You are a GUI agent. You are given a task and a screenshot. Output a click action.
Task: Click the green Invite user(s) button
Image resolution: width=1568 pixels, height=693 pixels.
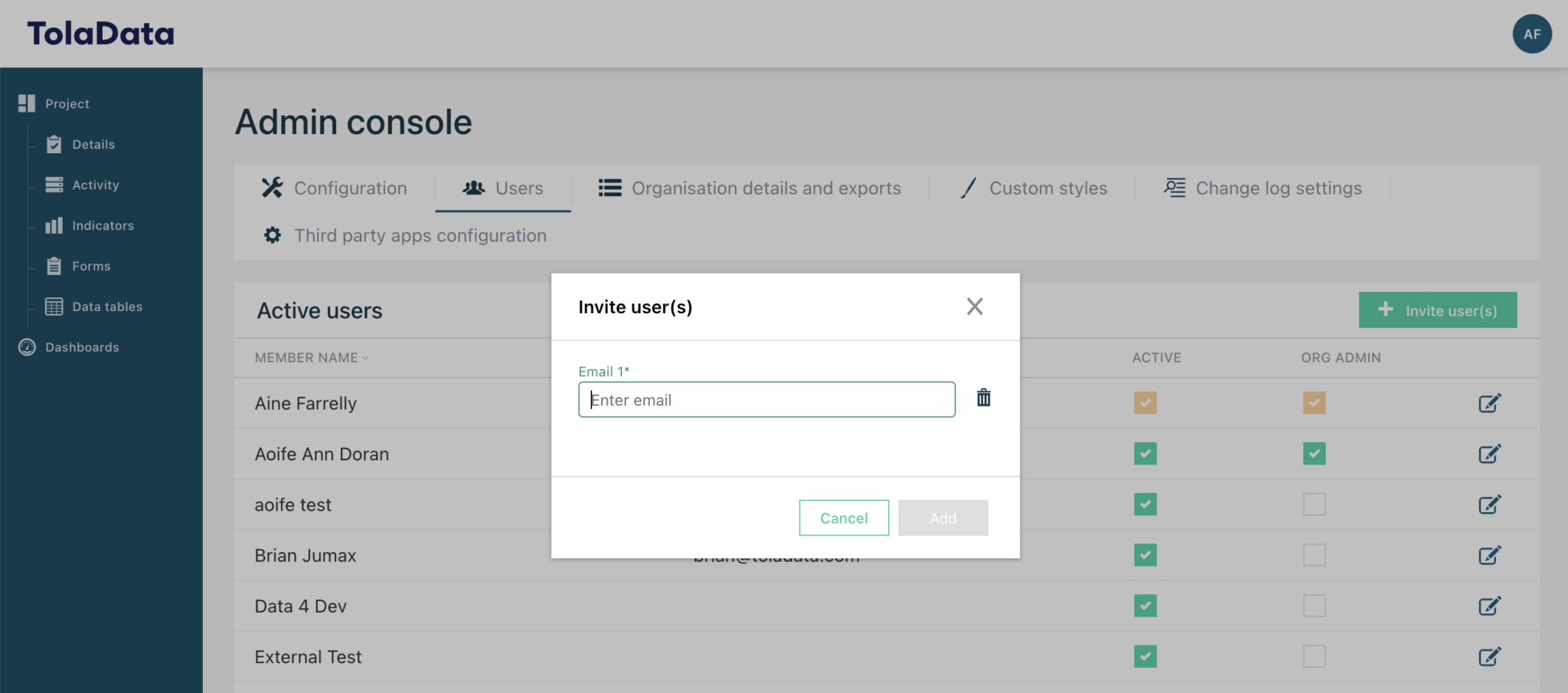pos(1438,310)
